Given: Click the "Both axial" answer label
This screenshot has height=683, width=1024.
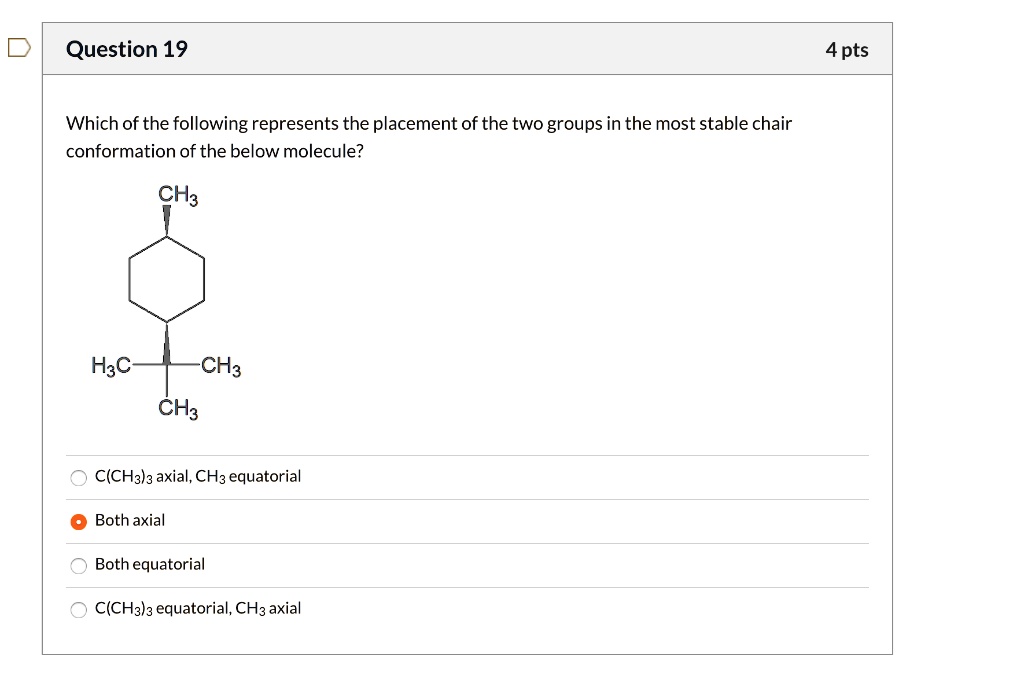Looking at the screenshot, I should [x=130, y=520].
